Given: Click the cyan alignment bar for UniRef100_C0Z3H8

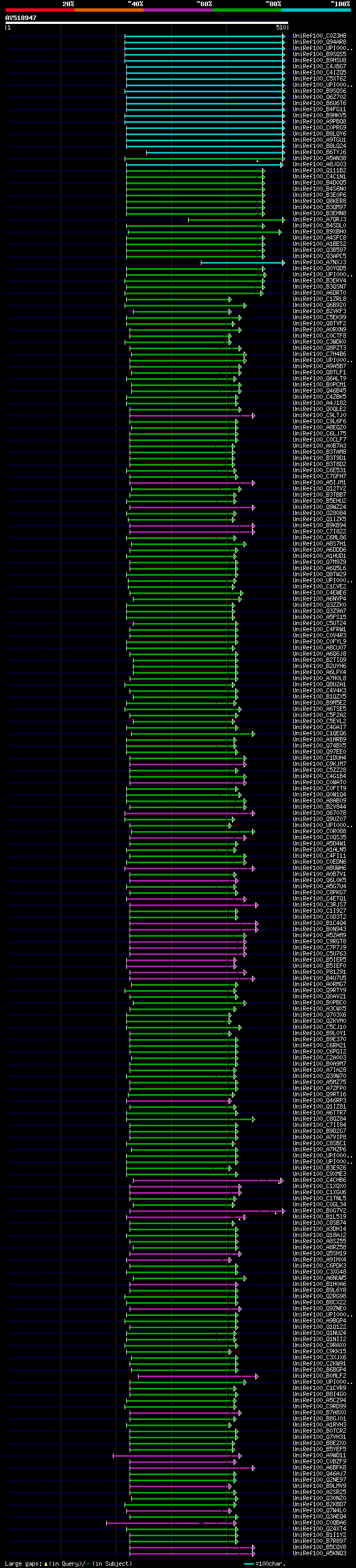Looking at the screenshot, I should coord(205,36).
